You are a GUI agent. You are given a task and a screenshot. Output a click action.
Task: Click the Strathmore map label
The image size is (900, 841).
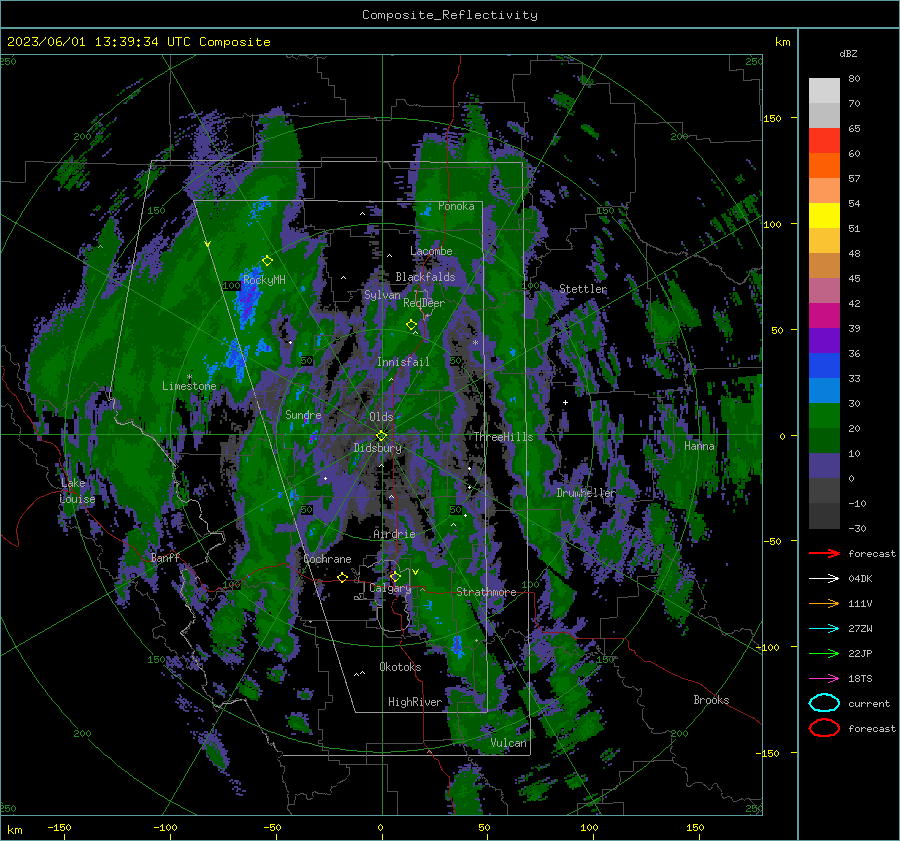click(x=486, y=592)
